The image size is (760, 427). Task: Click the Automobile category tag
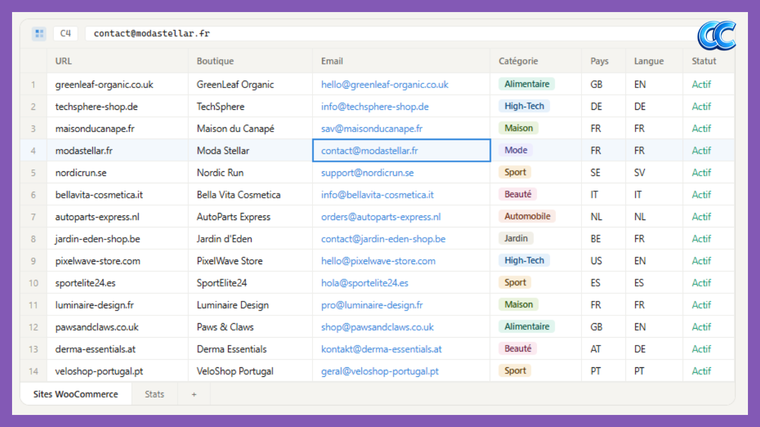(526, 216)
